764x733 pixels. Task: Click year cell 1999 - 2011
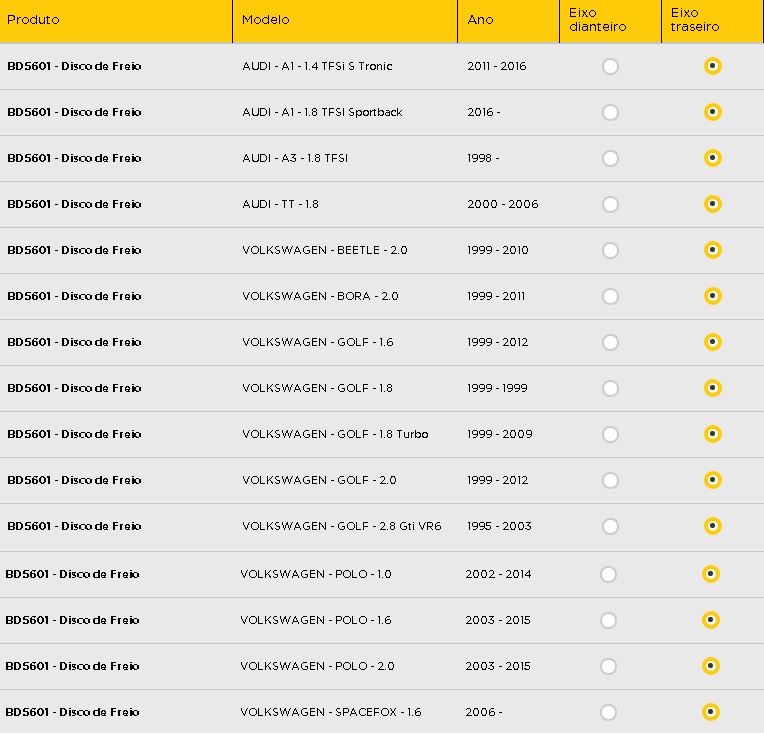click(x=496, y=296)
